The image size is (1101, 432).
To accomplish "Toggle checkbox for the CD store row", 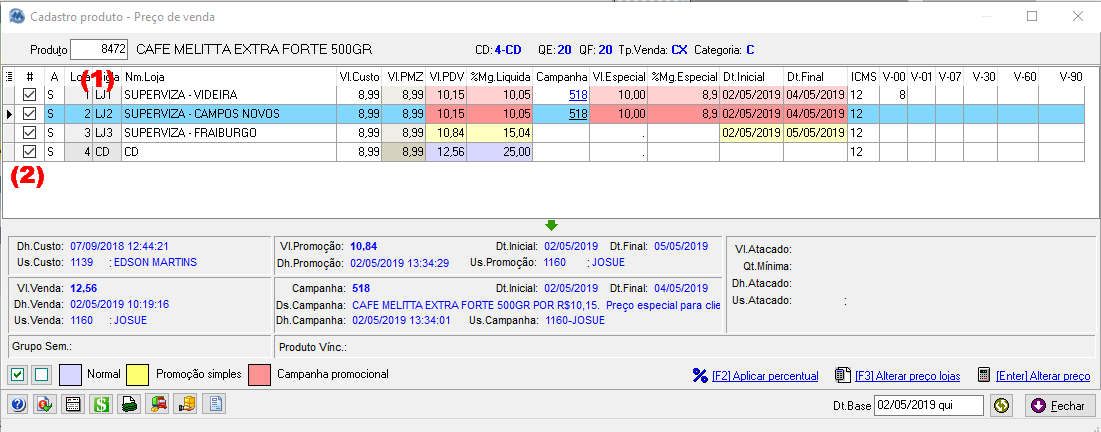I will click(29, 151).
